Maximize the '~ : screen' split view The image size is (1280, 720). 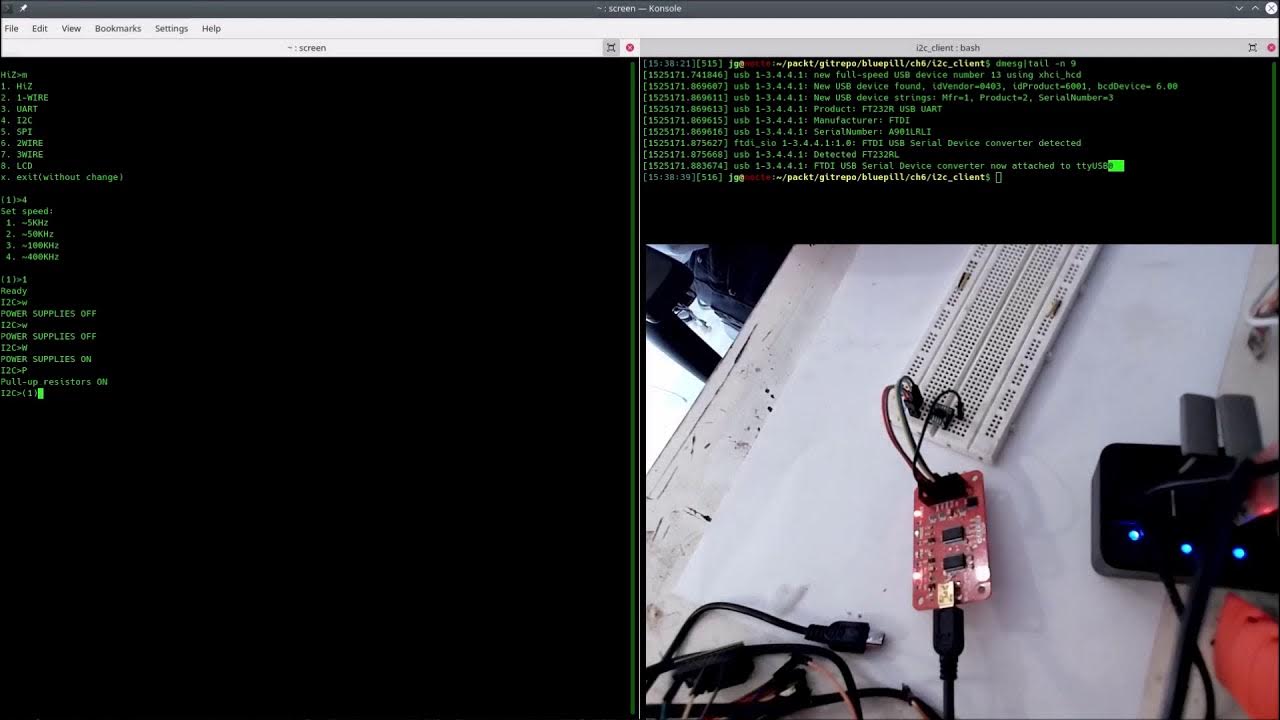pos(611,47)
